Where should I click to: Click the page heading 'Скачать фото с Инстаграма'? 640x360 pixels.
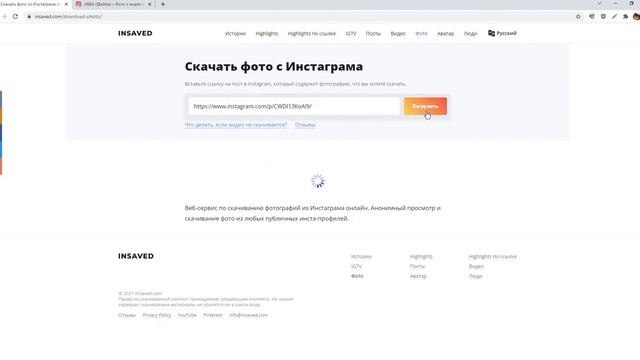273,66
